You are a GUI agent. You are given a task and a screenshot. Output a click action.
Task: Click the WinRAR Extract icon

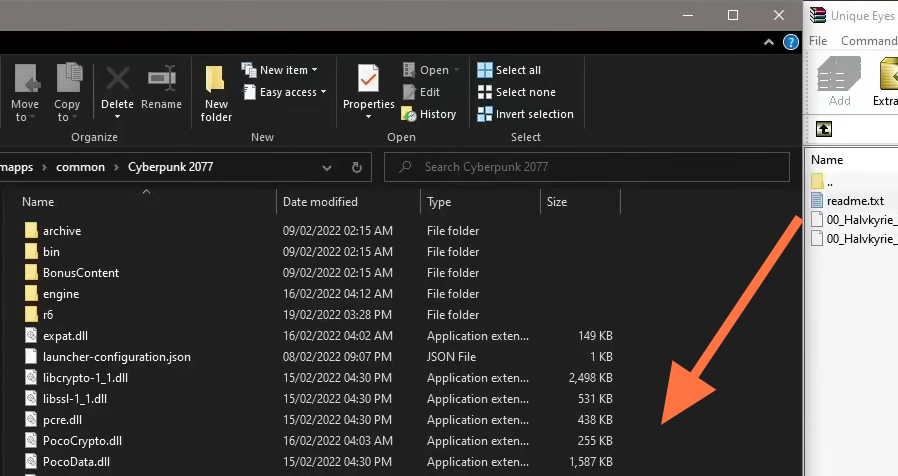(889, 74)
